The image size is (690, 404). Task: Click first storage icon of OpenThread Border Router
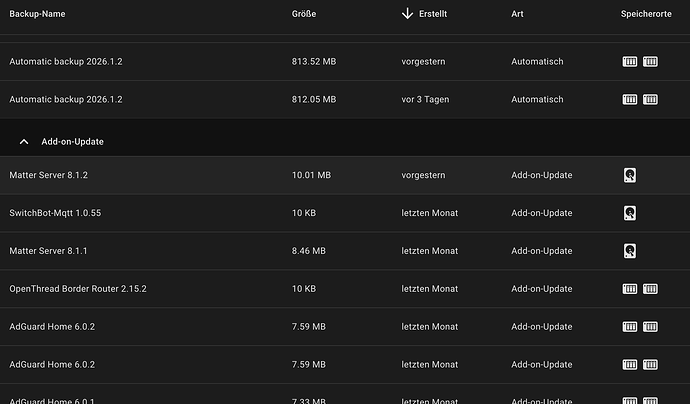click(630, 289)
